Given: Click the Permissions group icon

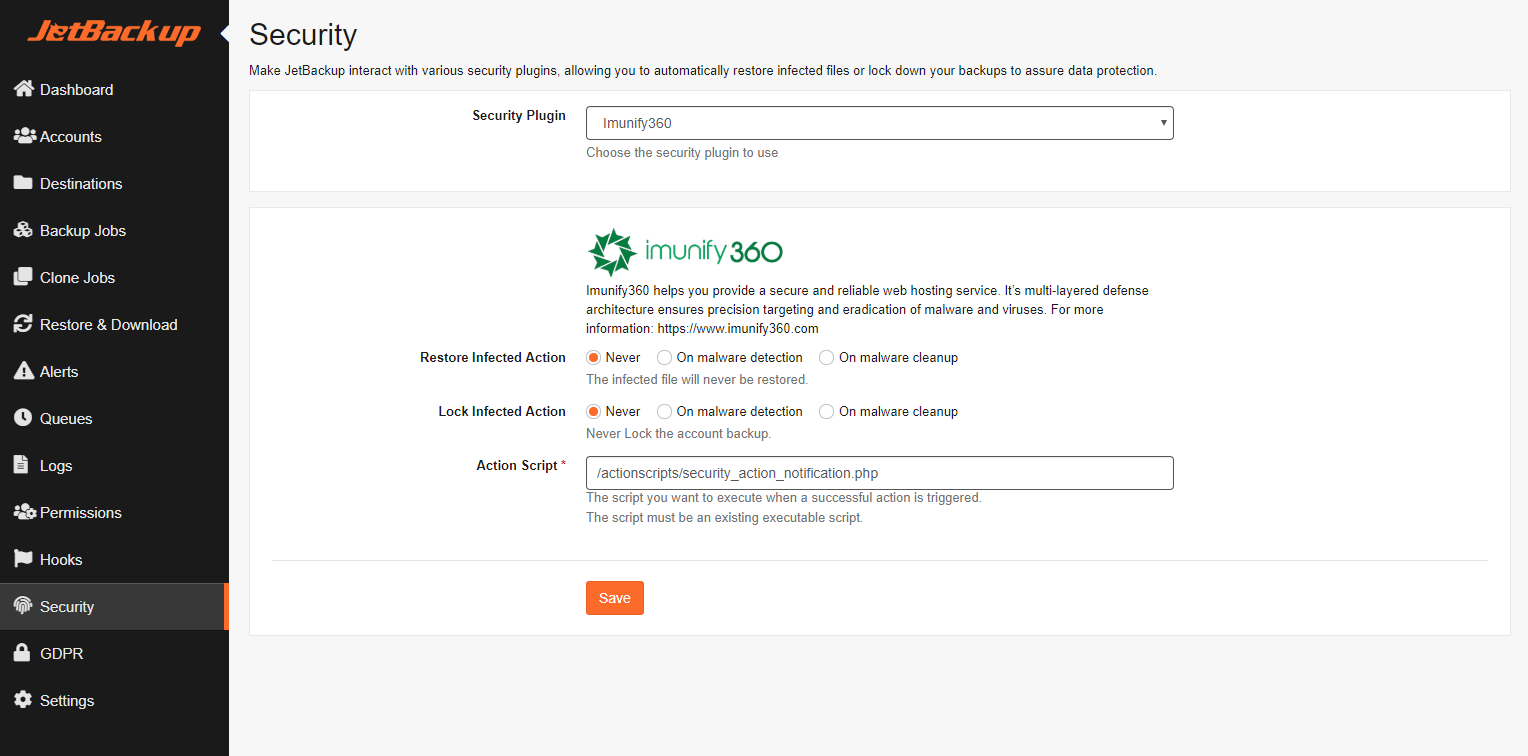Looking at the screenshot, I should tap(25, 512).
